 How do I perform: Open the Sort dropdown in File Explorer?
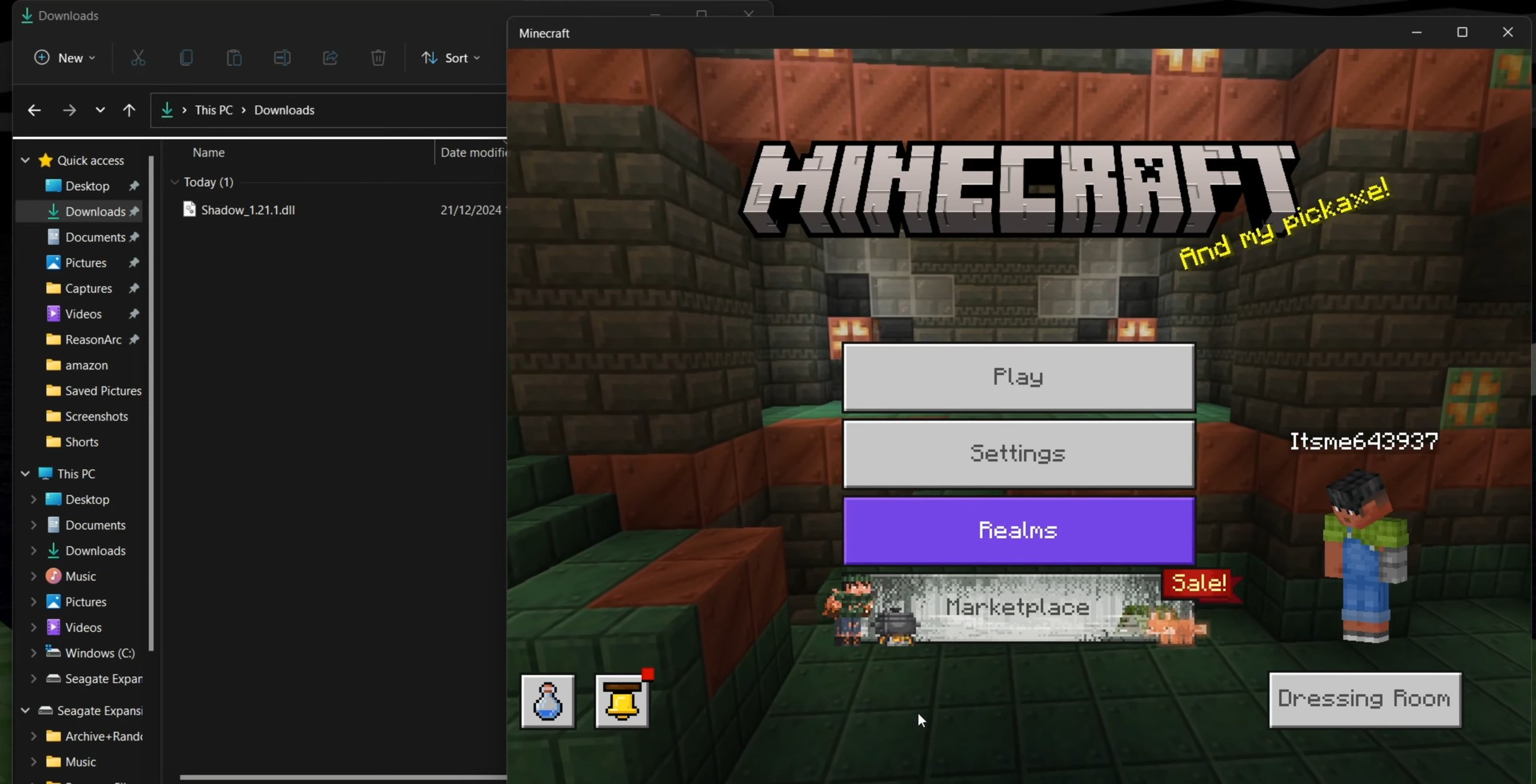pyautogui.click(x=451, y=58)
